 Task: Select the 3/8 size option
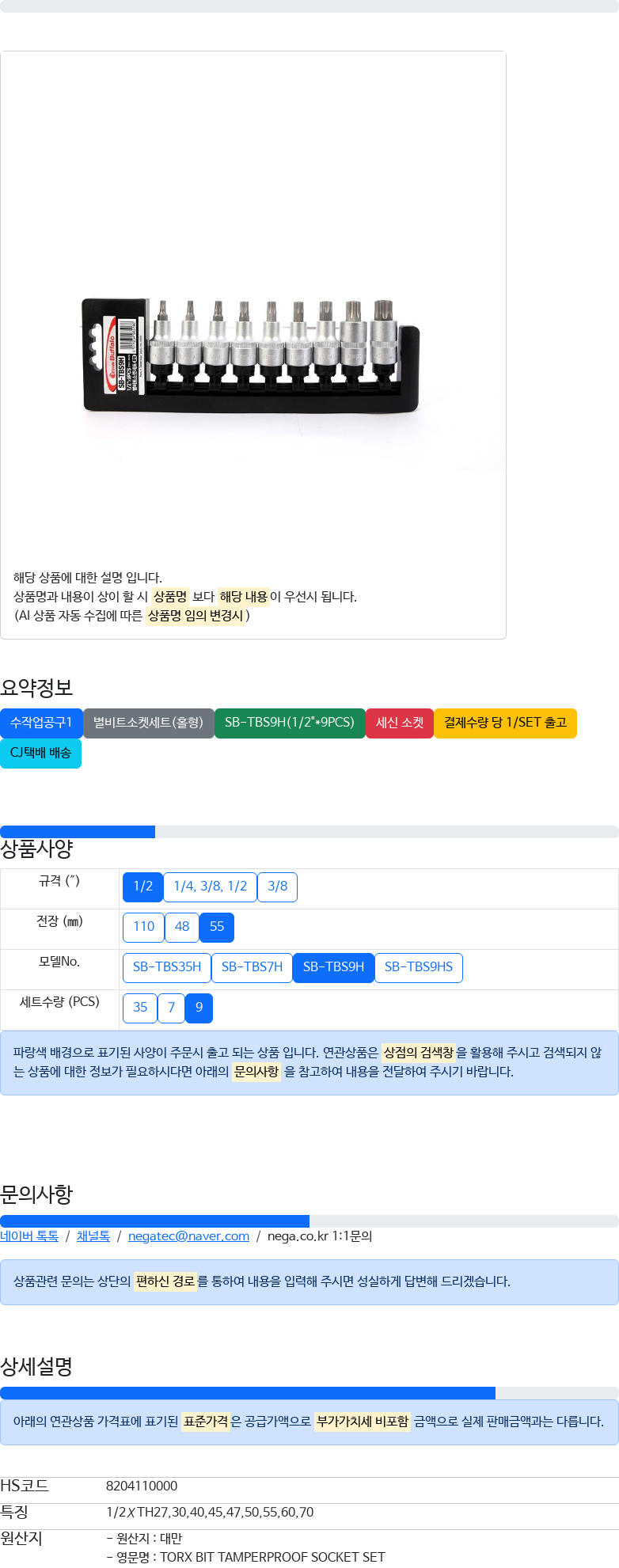(x=278, y=887)
